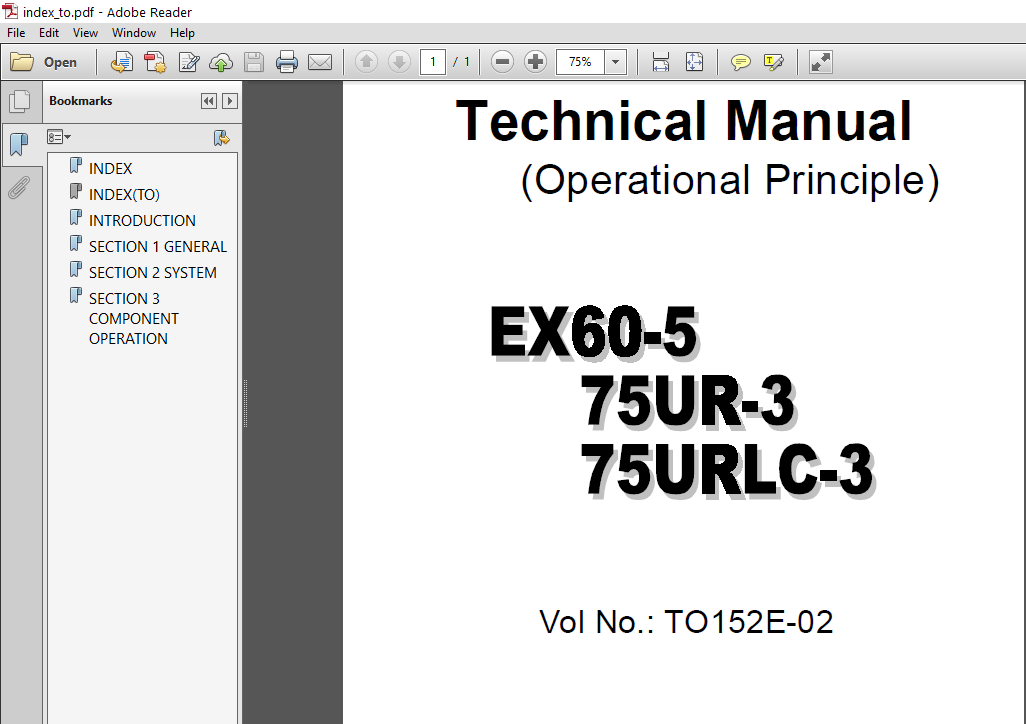Go to next page arrow

pyautogui.click(x=399, y=62)
